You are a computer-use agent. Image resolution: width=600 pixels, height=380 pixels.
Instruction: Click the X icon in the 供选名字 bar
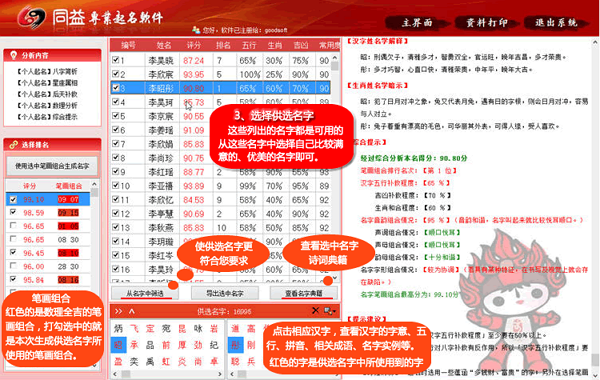(x=315, y=311)
